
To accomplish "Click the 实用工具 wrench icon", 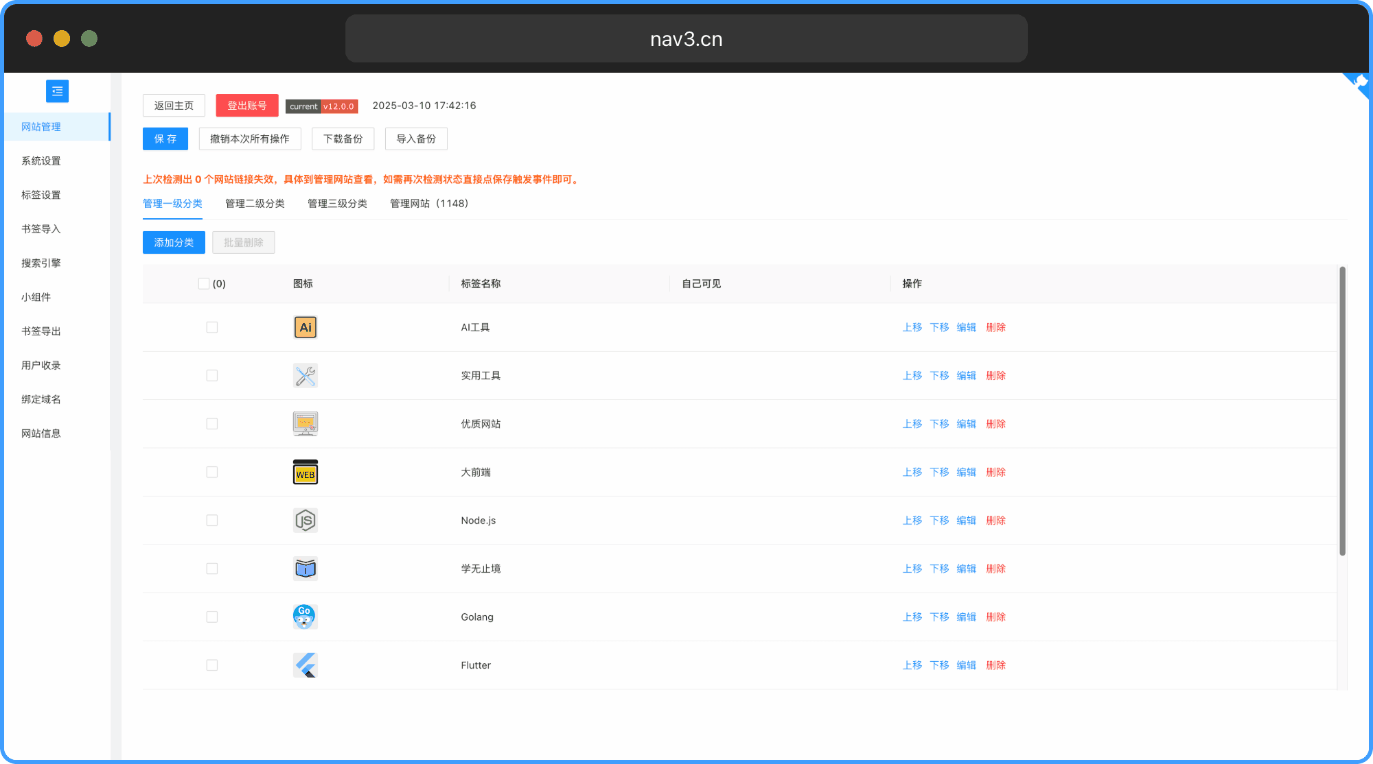I will (305, 376).
